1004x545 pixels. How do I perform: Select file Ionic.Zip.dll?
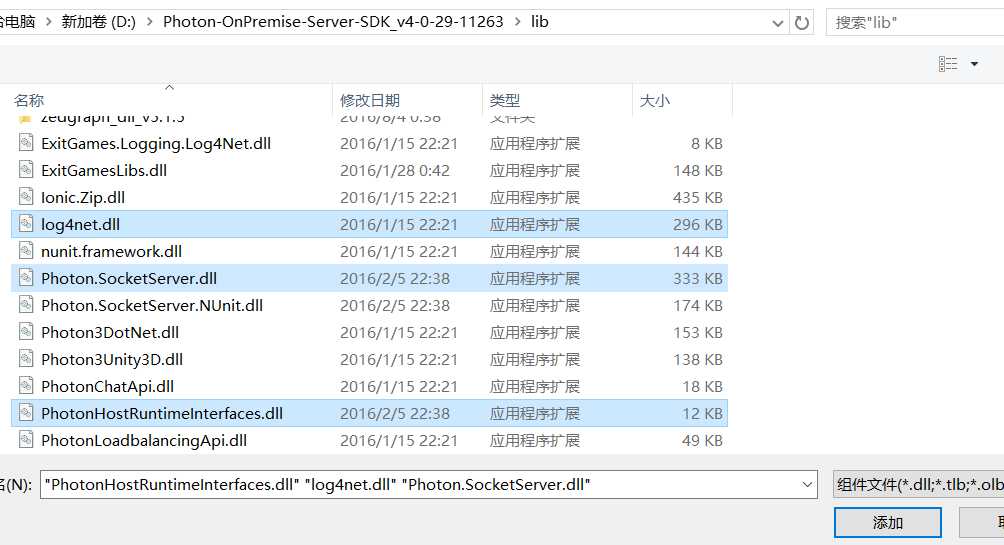coord(83,197)
